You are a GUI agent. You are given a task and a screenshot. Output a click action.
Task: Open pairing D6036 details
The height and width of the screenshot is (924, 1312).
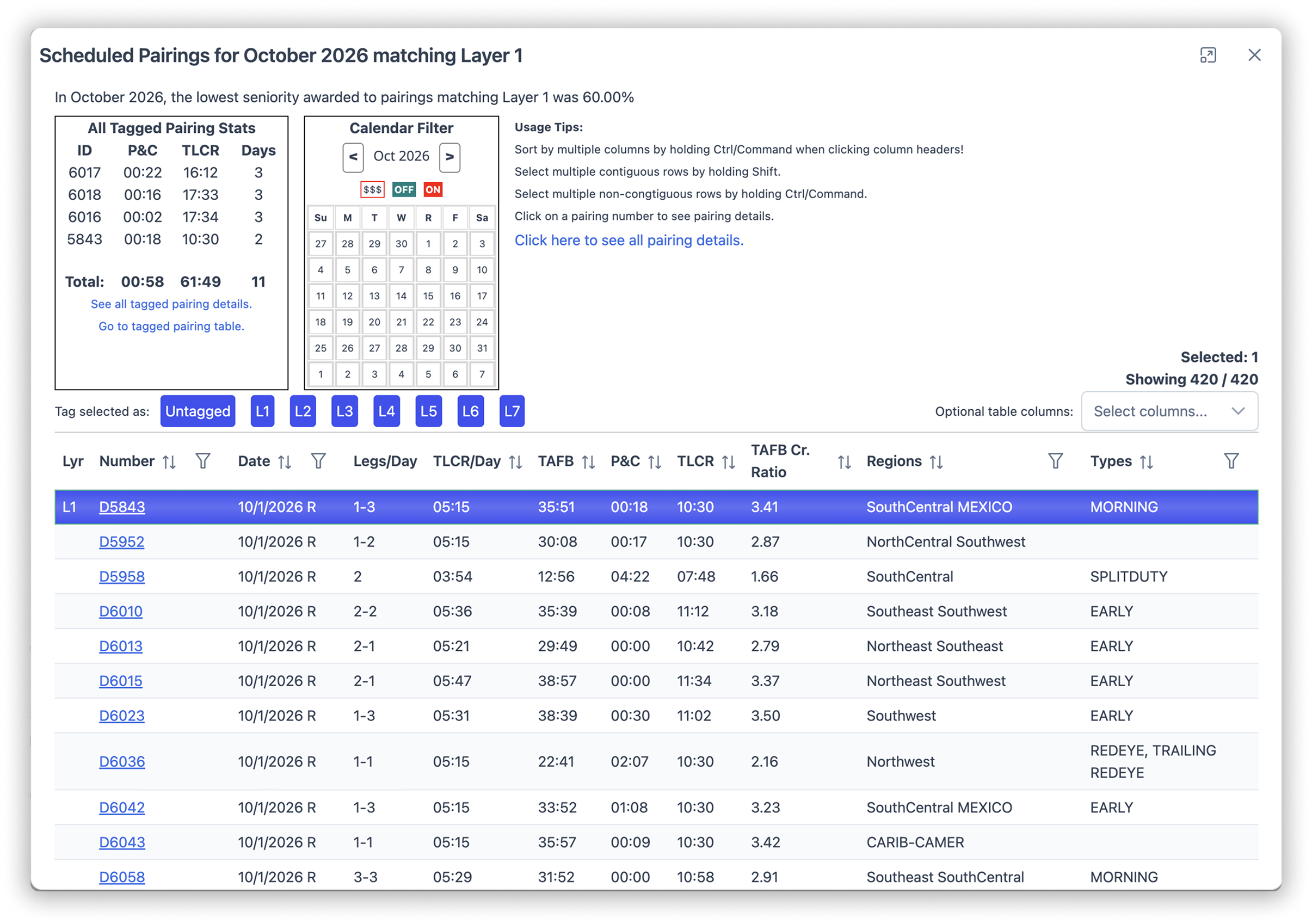[x=122, y=762]
